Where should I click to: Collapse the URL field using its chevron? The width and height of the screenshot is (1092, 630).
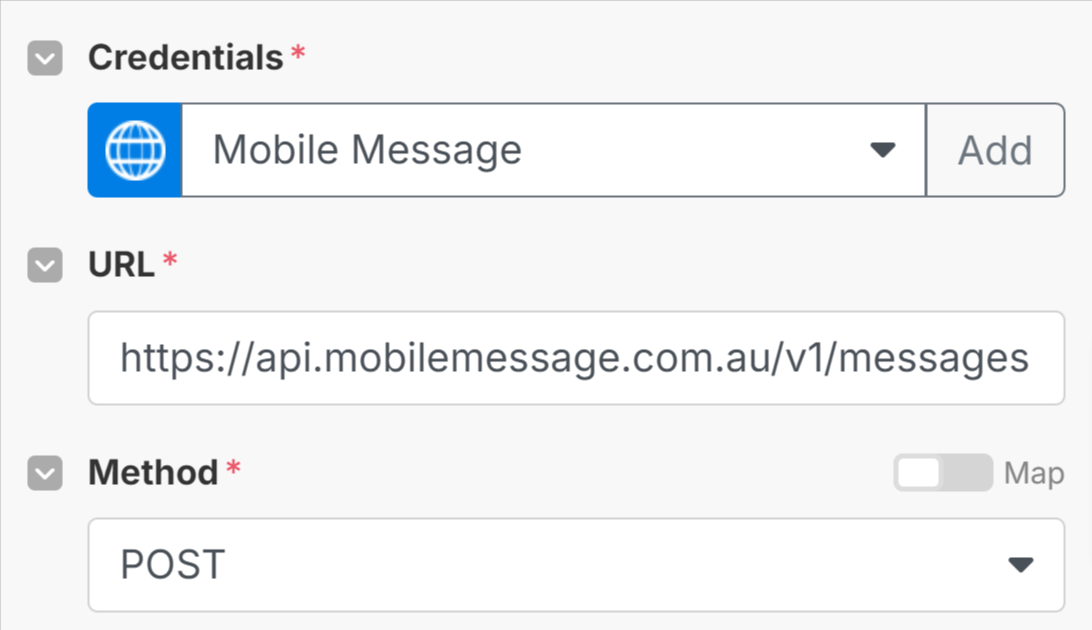pyautogui.click(x=45, y=265)
